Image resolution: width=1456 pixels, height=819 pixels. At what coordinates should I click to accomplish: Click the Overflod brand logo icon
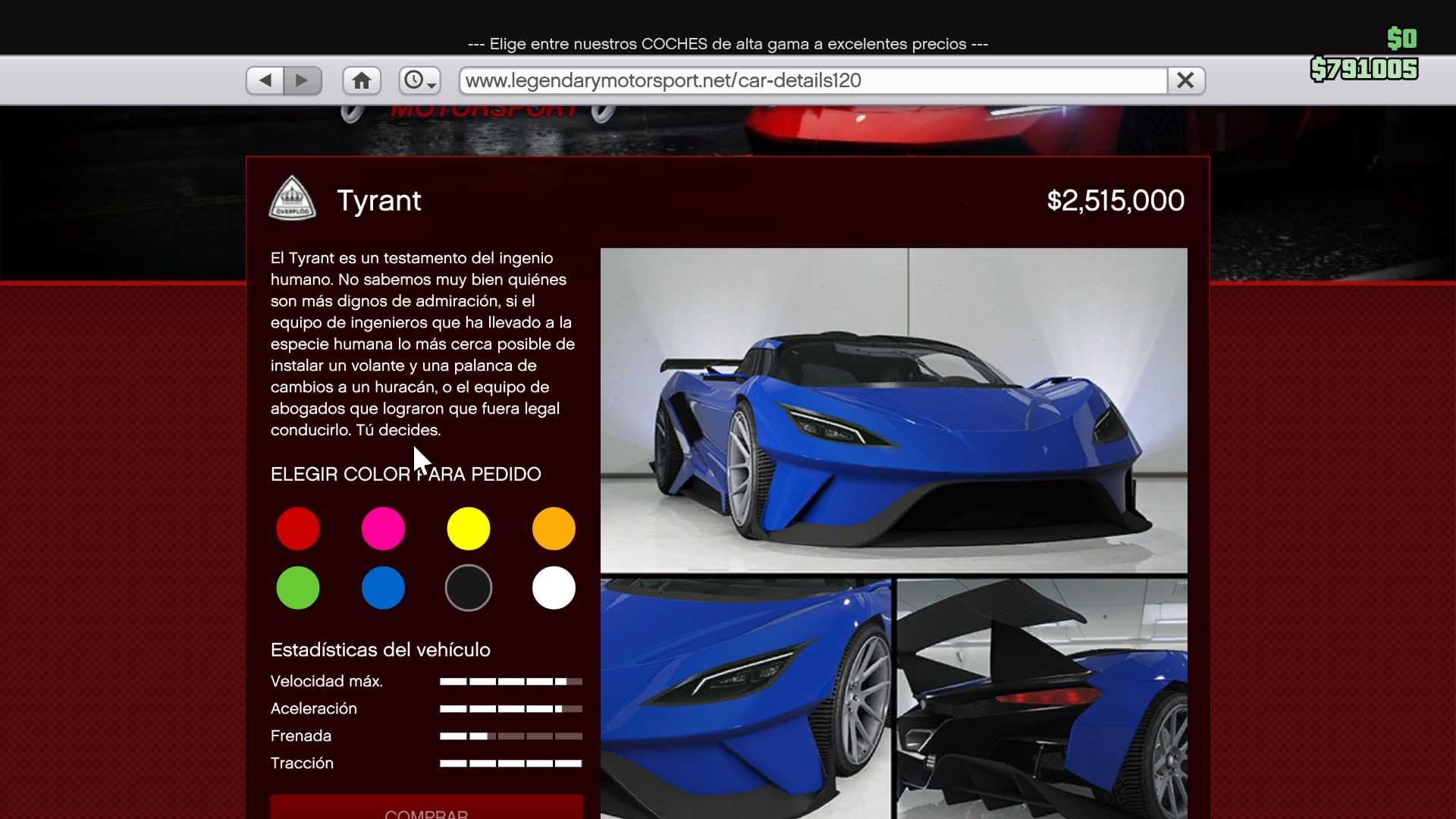point(292,199)
